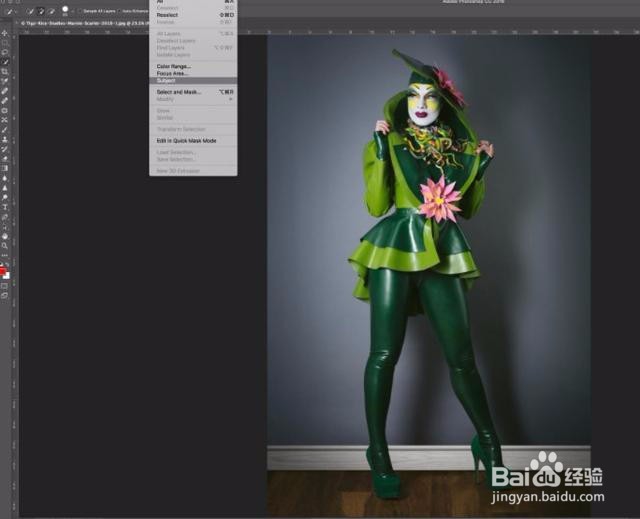Open Focus Area... from Select menu
Image resolution: width=640 pixels, height=519 pixels.
tap(193, 73)
